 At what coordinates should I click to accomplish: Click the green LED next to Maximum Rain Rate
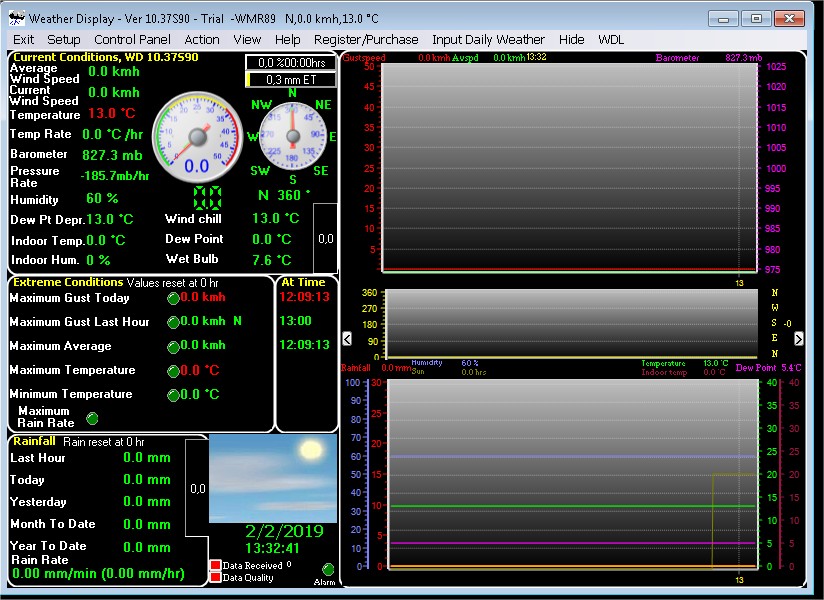(x=92, y=418)
